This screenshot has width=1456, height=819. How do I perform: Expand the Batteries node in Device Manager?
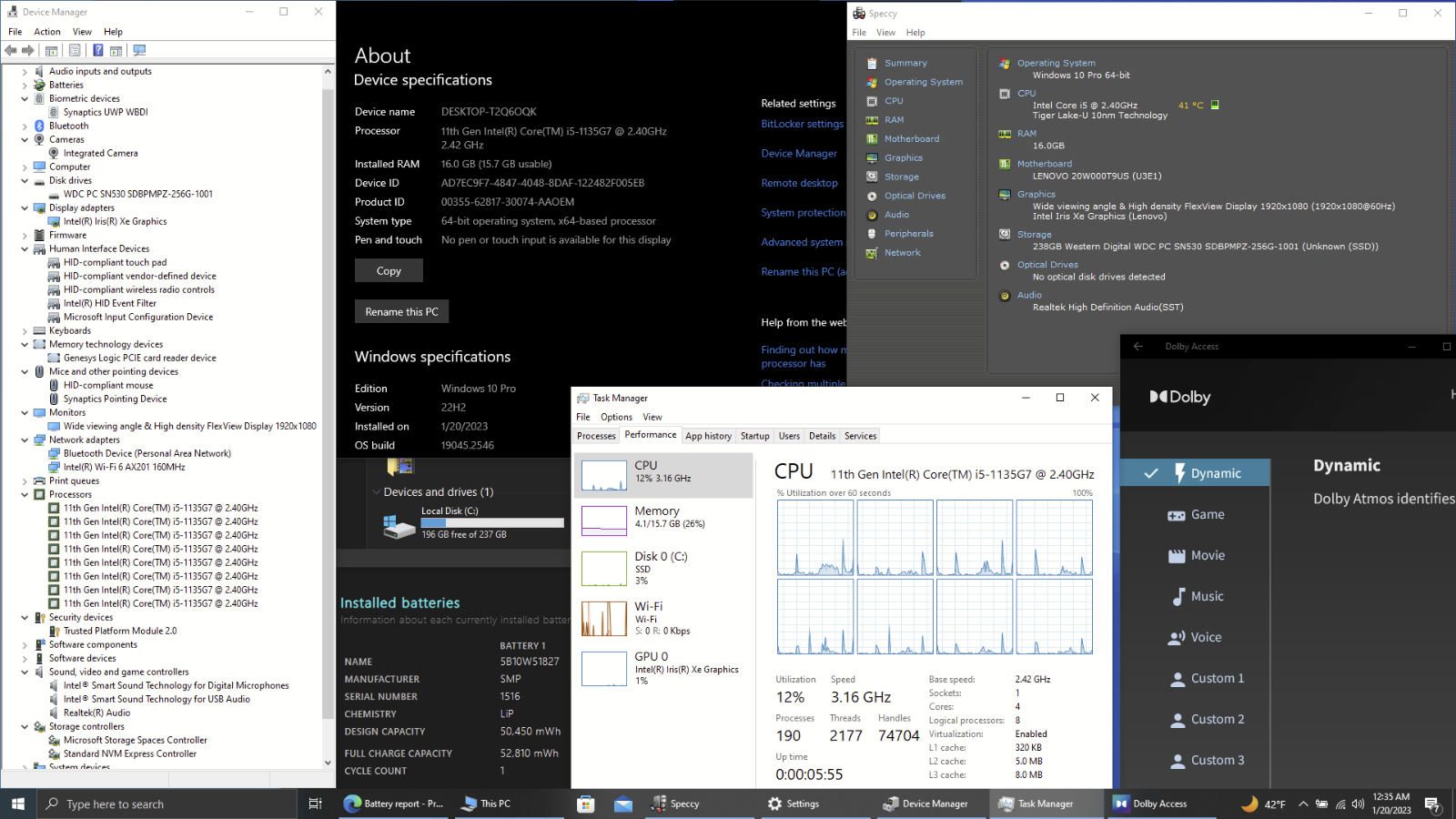click(25, 85)
